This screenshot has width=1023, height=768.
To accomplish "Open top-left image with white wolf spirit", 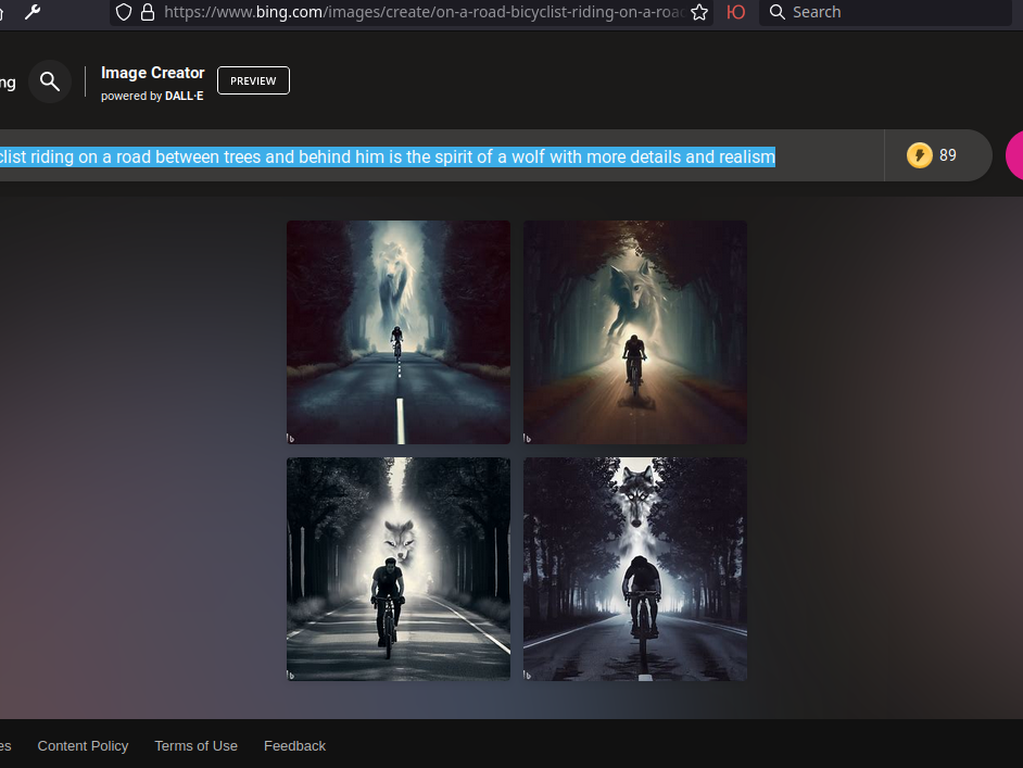I will 398,332.
